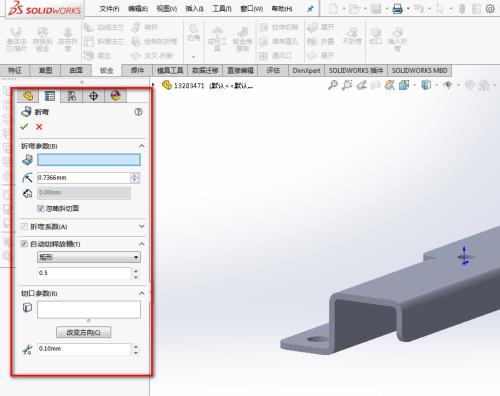Viewport: 500px width, 396px height.
Task: Open the 矩形 relief type dropdown
Action: 89,257
